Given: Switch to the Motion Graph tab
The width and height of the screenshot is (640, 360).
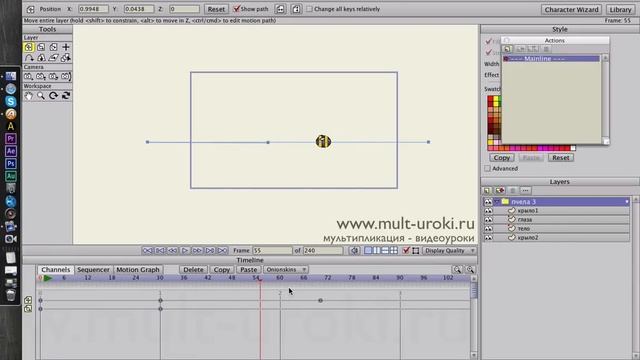Looking at the screenshot, I should click(138, 270).
